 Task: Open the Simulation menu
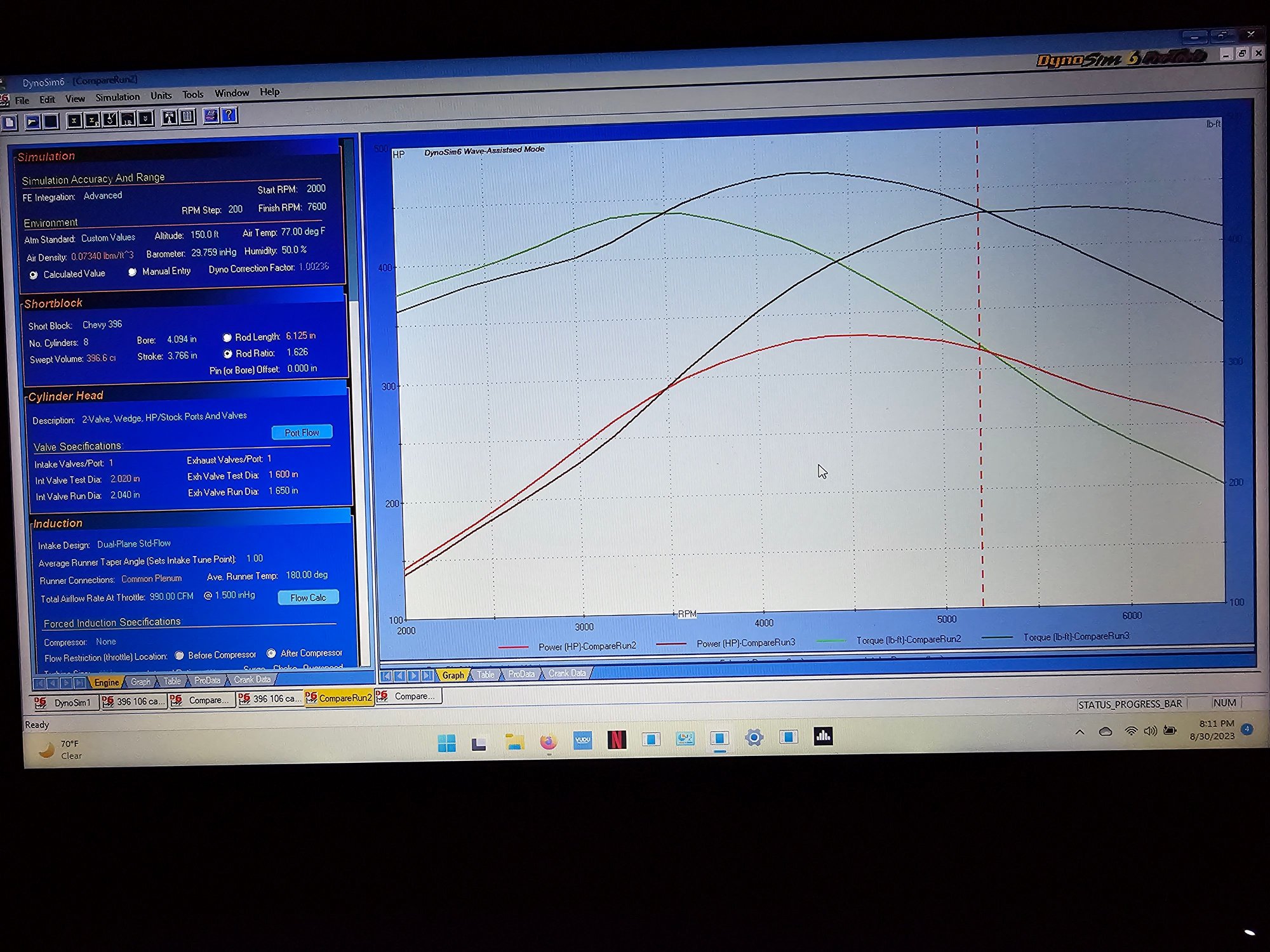click(x=117, y=97)
